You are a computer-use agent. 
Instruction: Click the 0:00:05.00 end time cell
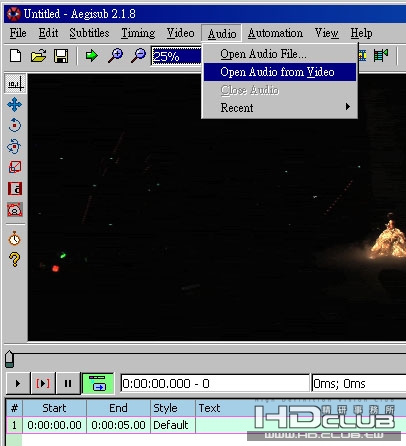(118, 425)
